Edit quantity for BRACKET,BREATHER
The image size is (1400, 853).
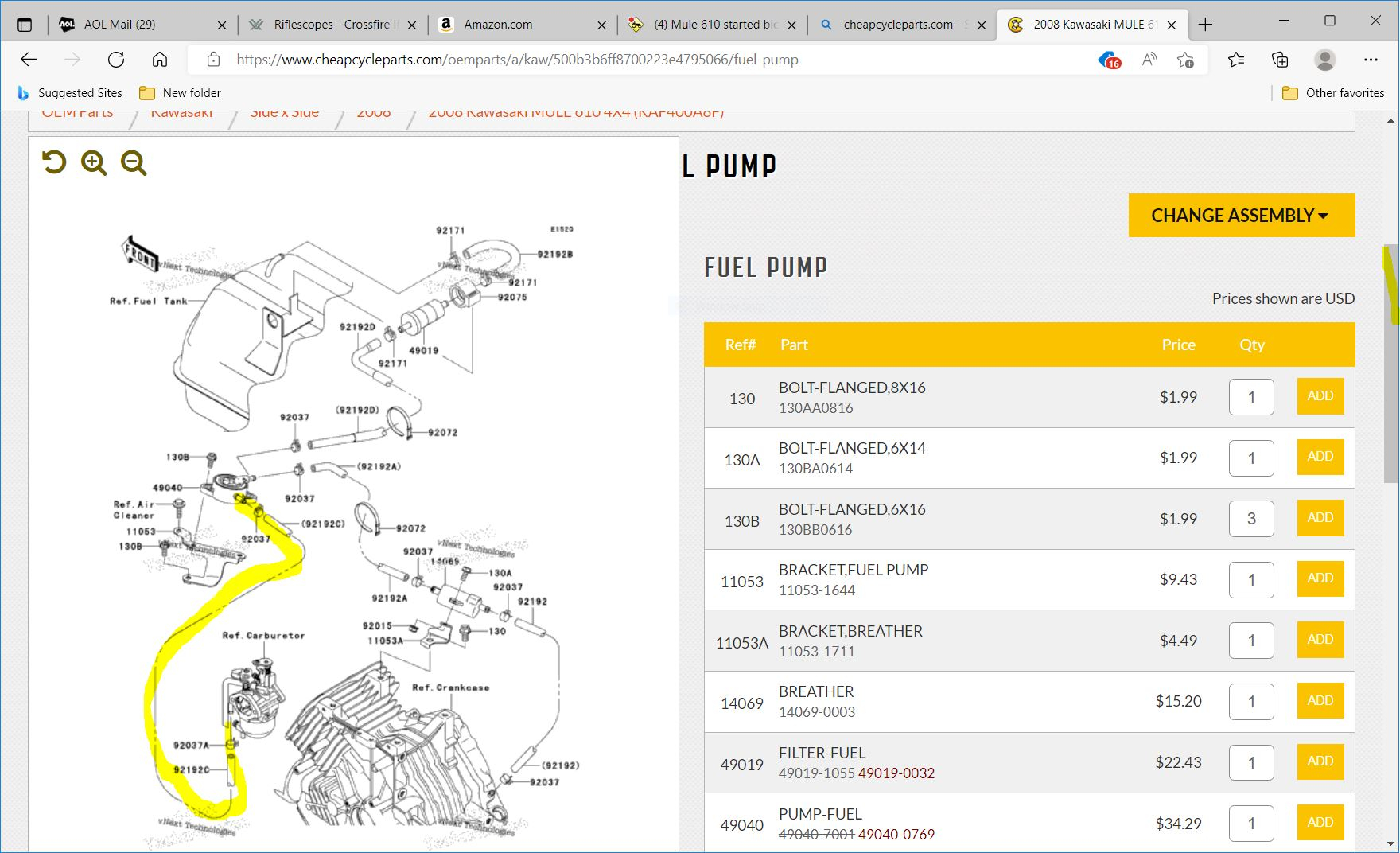(x=1251, y=641)
